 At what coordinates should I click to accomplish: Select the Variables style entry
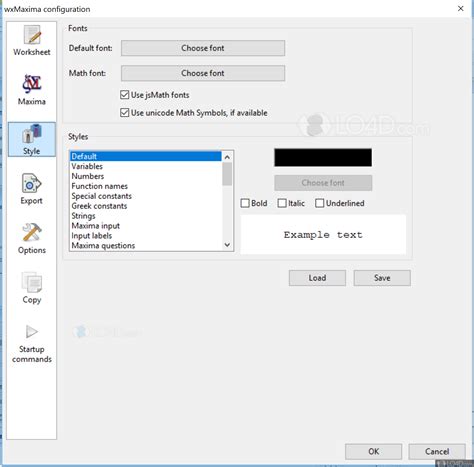coord(146,166)
